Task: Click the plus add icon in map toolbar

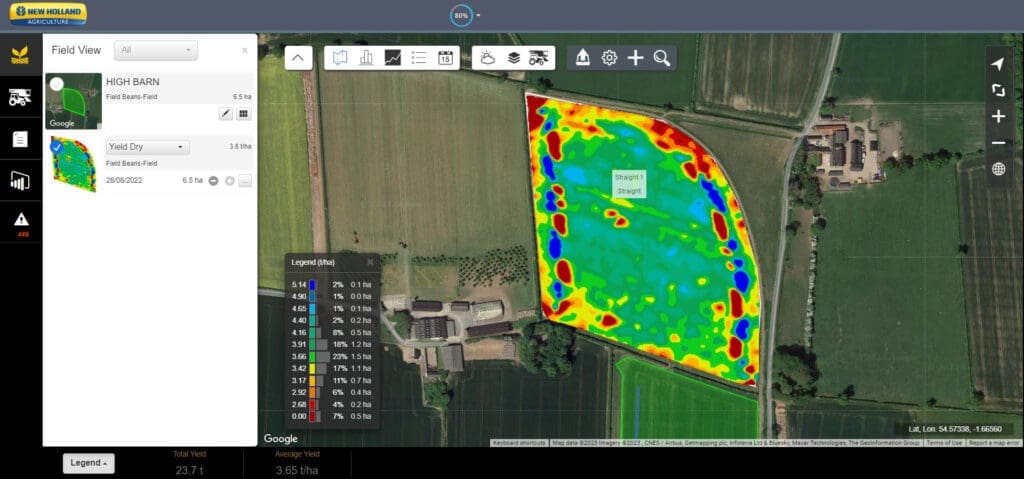Action: [x=635, y=58]
